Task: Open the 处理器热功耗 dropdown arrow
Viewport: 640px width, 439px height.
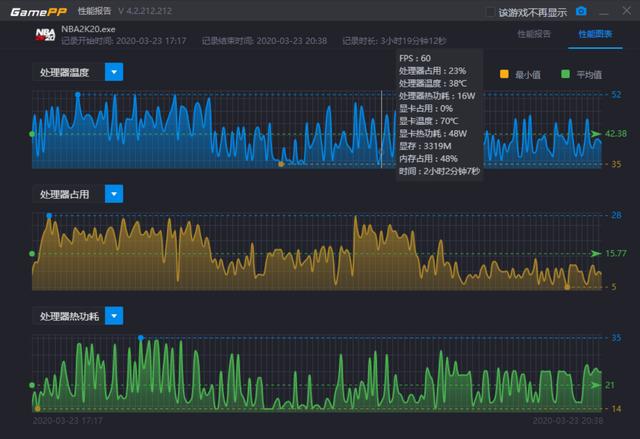Action: tap(114, 316)
